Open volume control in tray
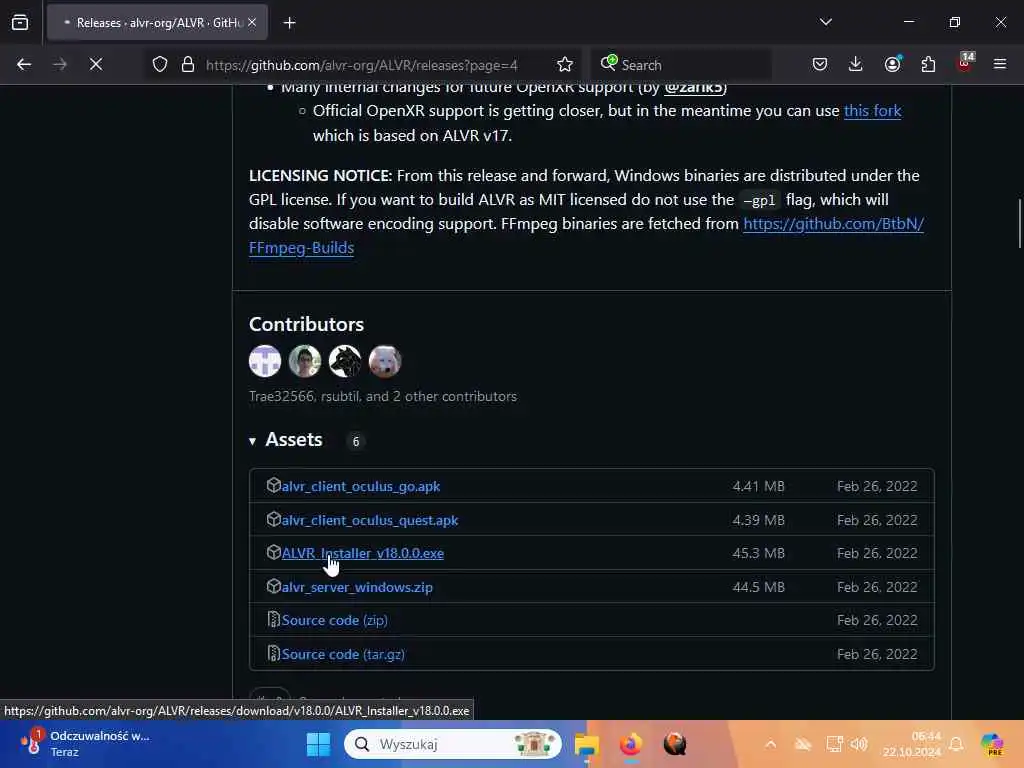 click(859, 744)
